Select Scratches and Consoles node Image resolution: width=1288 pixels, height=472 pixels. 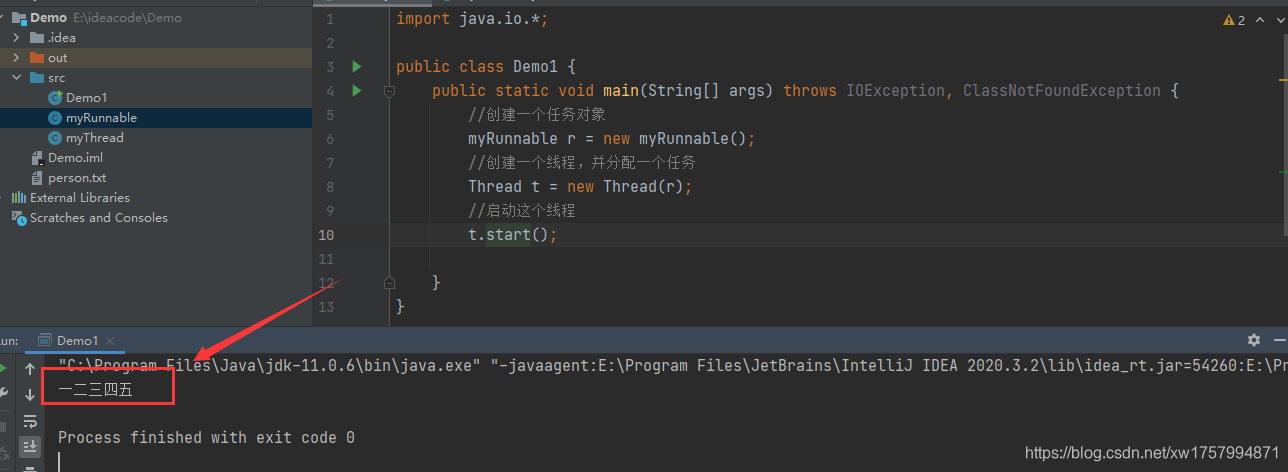pyautogui.click(x=99, y=218)
